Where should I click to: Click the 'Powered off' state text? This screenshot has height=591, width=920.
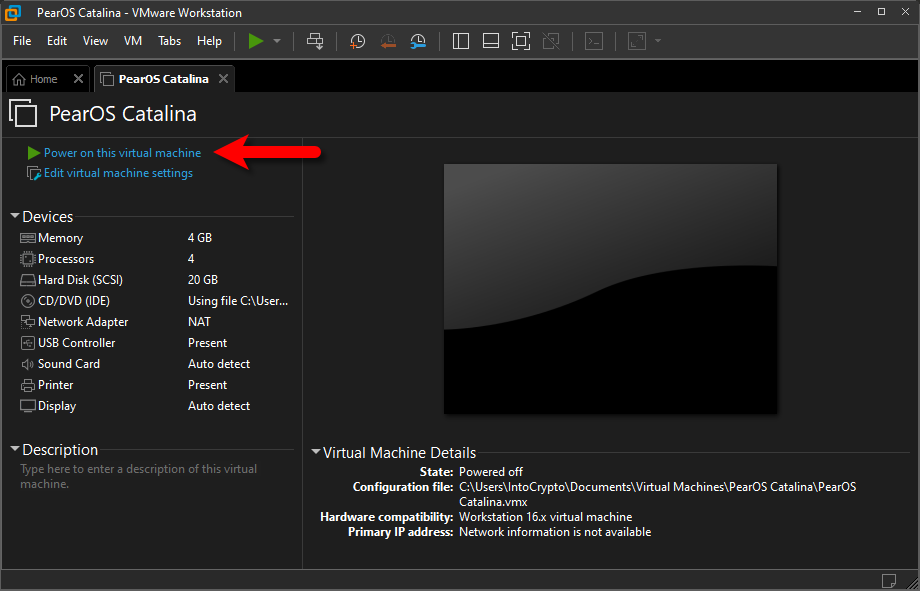[491, 472]
